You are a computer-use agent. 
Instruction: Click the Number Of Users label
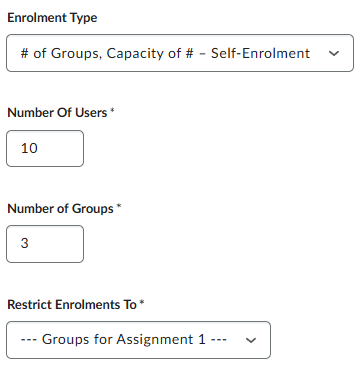(57, 113)
